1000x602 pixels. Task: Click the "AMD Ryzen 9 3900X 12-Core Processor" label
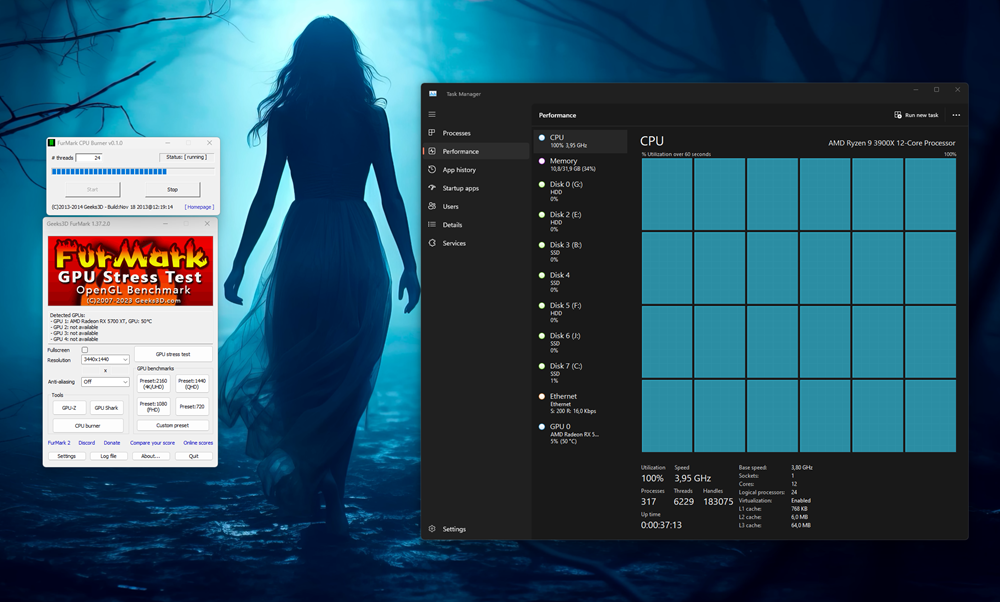(892, 143)
